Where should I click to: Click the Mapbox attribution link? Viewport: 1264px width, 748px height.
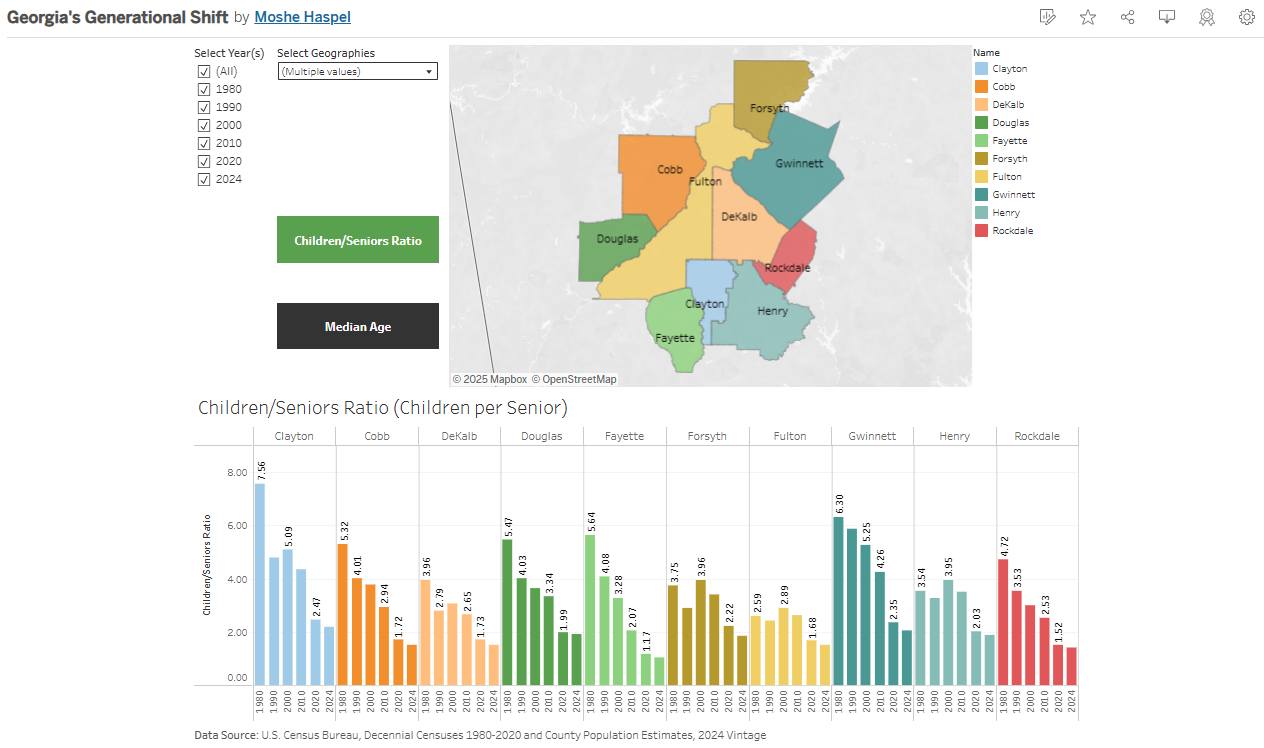coord(489,379)
